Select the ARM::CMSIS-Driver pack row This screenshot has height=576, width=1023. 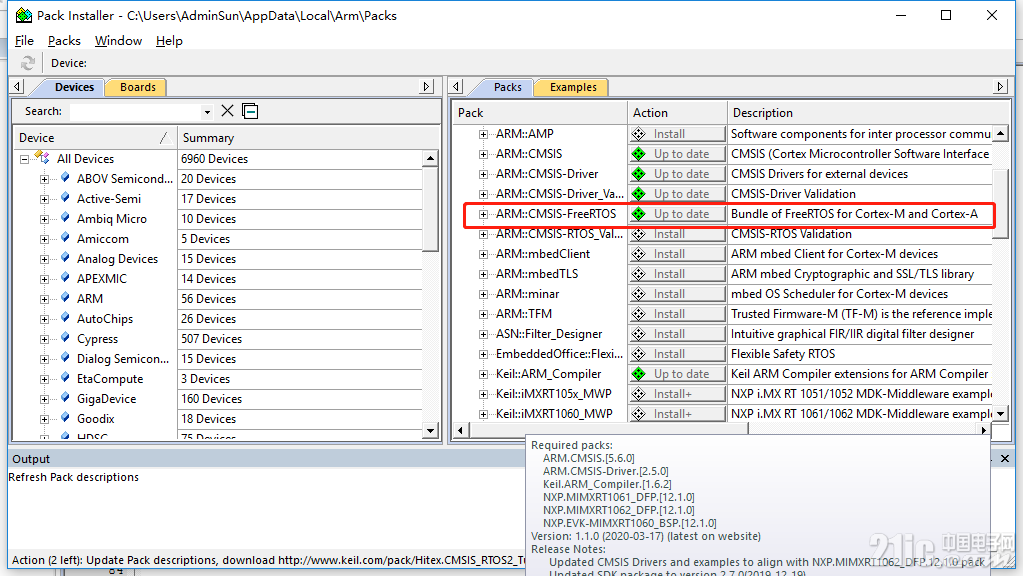[547, 174]
